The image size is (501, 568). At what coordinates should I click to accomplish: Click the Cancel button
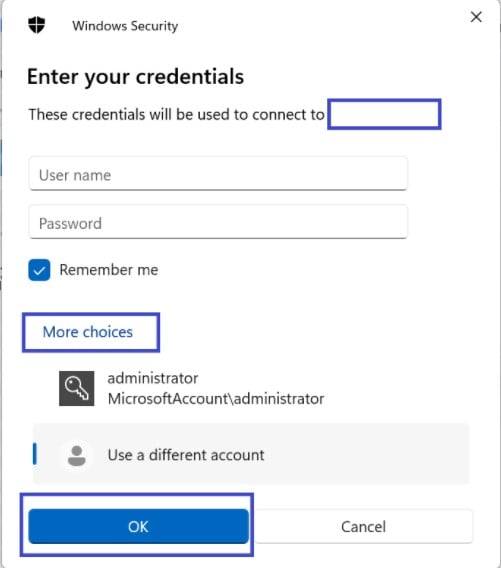(x=363, y=526)
